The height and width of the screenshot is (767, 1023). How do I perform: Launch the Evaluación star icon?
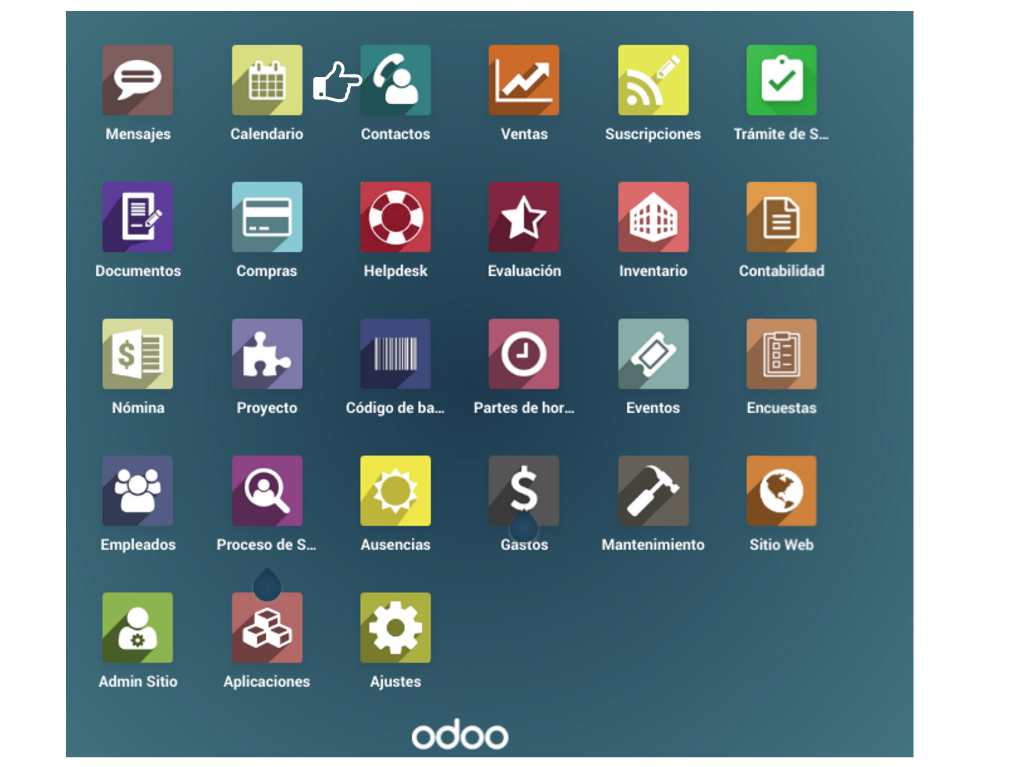click(x=524, y=217)
